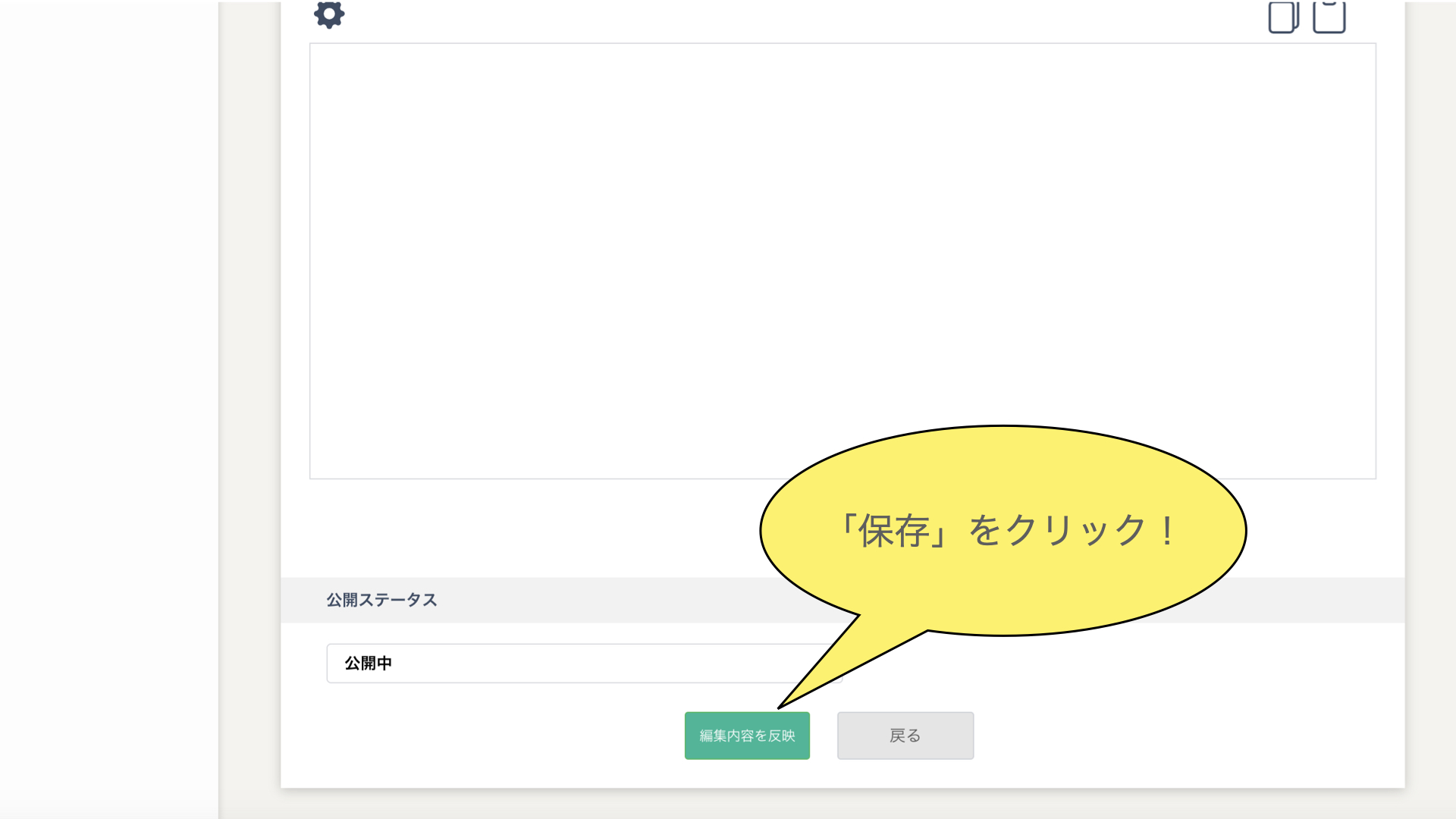Click the gray margin right of form card
Screen dimensions: 1456x819
pyautogui.click(x=1429, y=409)
